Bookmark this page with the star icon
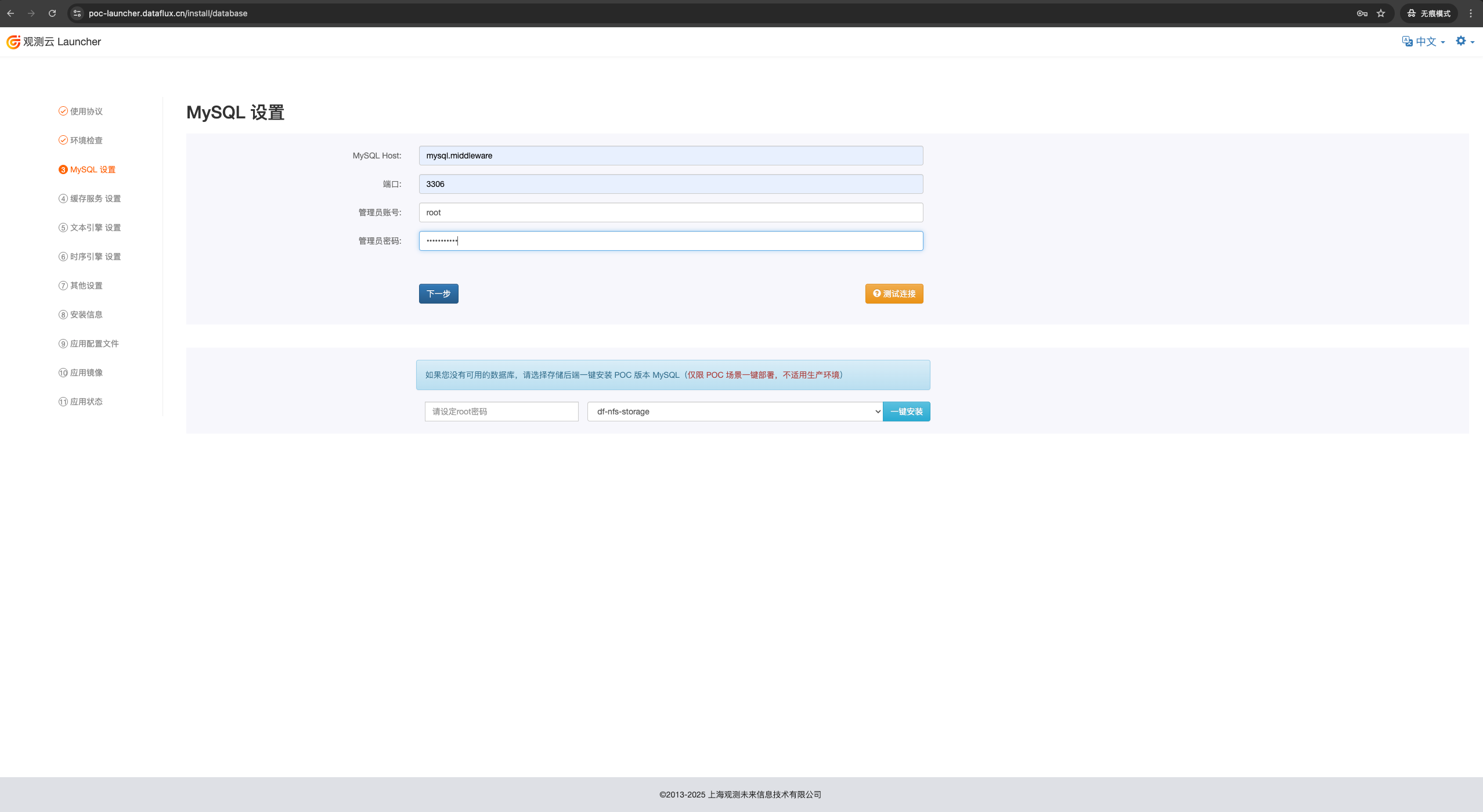 [1381, 13]
